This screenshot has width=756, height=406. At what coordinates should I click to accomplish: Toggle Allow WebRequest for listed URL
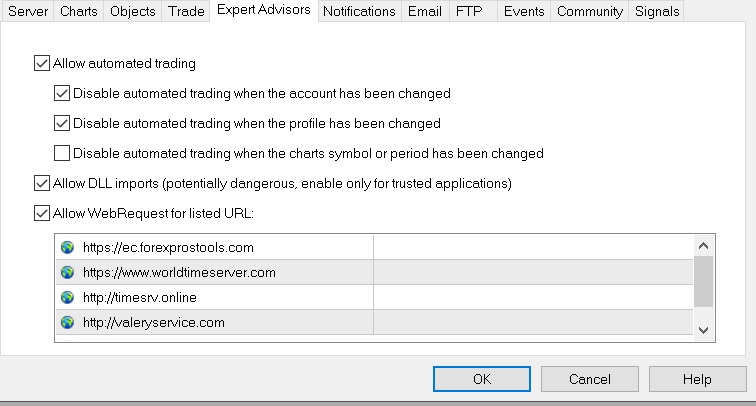[x=42, y=213]
